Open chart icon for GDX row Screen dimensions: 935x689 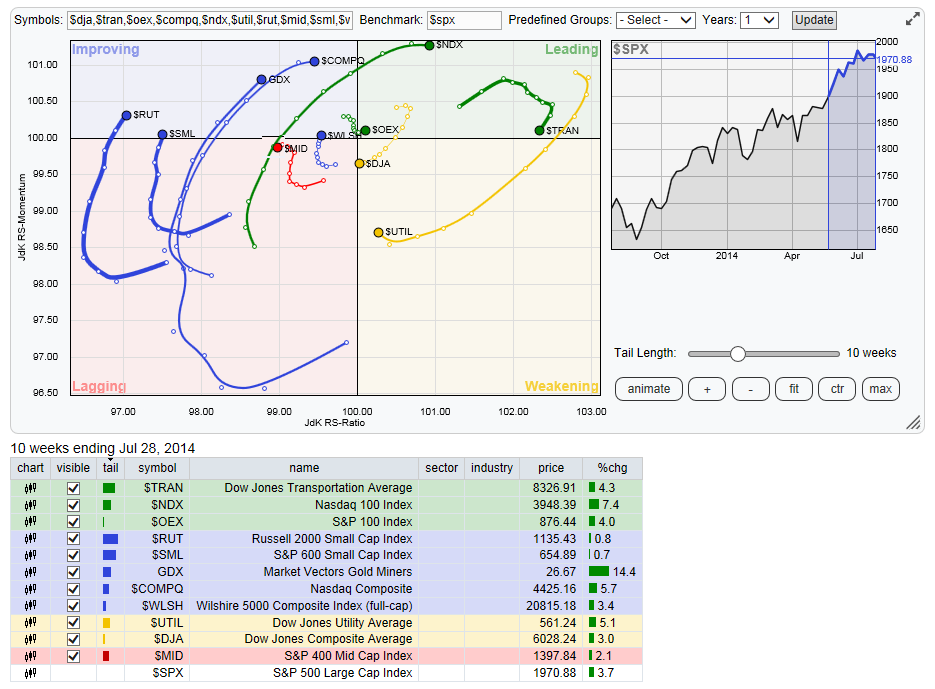[30, 571]
